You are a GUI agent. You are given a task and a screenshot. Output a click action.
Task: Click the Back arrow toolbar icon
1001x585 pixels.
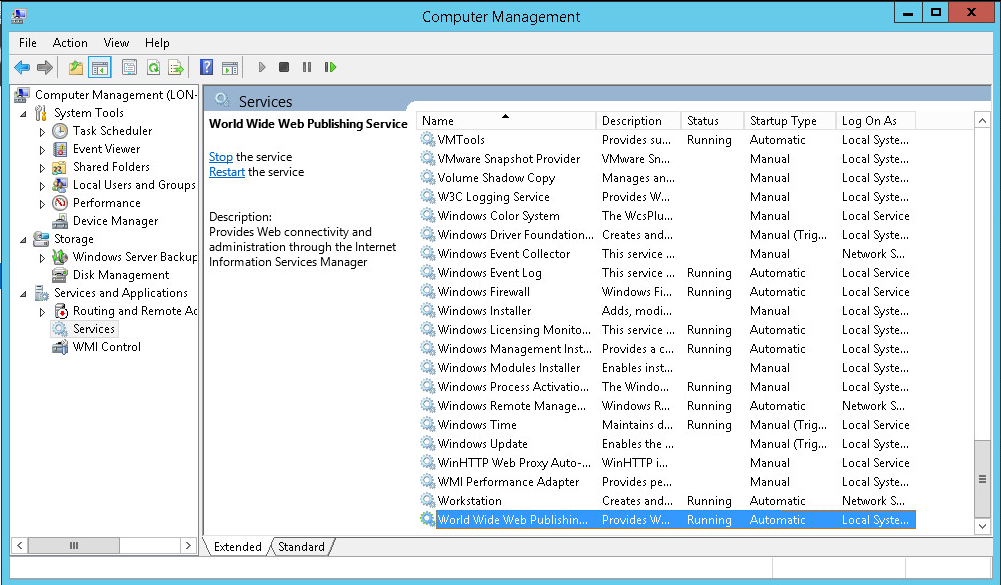pos(22,67)
